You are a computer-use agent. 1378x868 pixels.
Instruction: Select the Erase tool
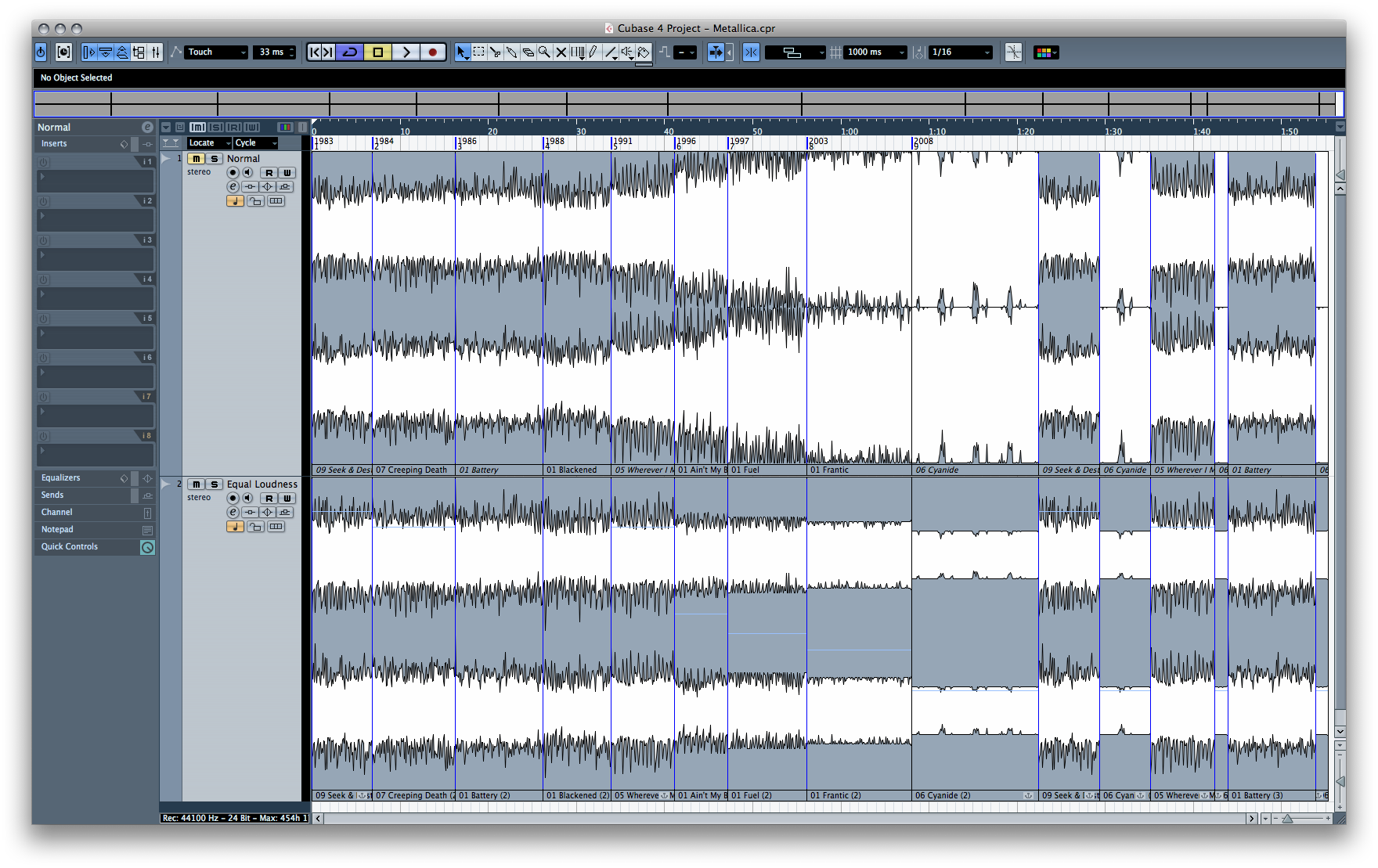coord(528,52)
